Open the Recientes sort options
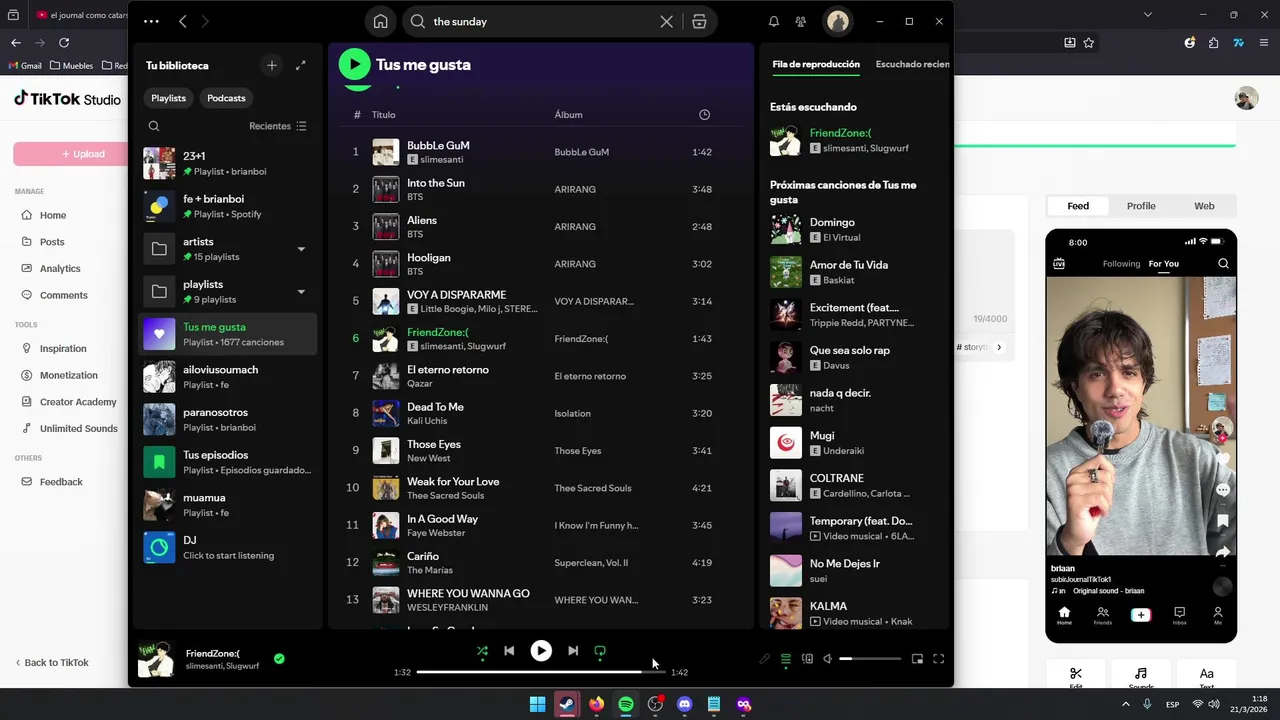 click(278, 126)
